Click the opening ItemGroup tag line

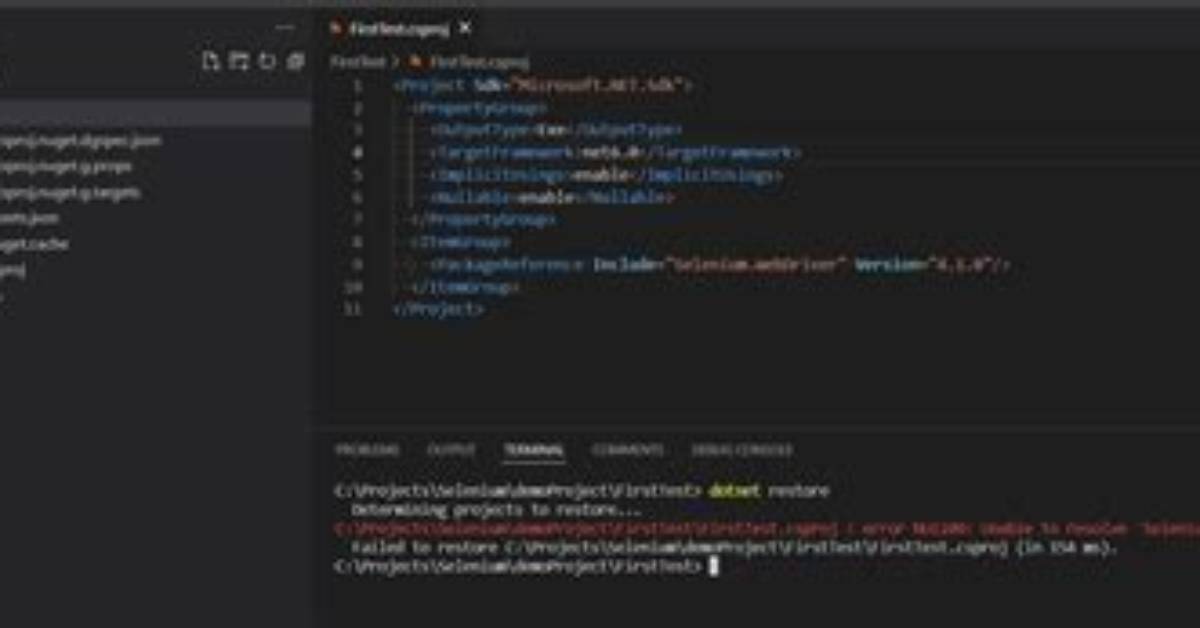click(462, 243)
